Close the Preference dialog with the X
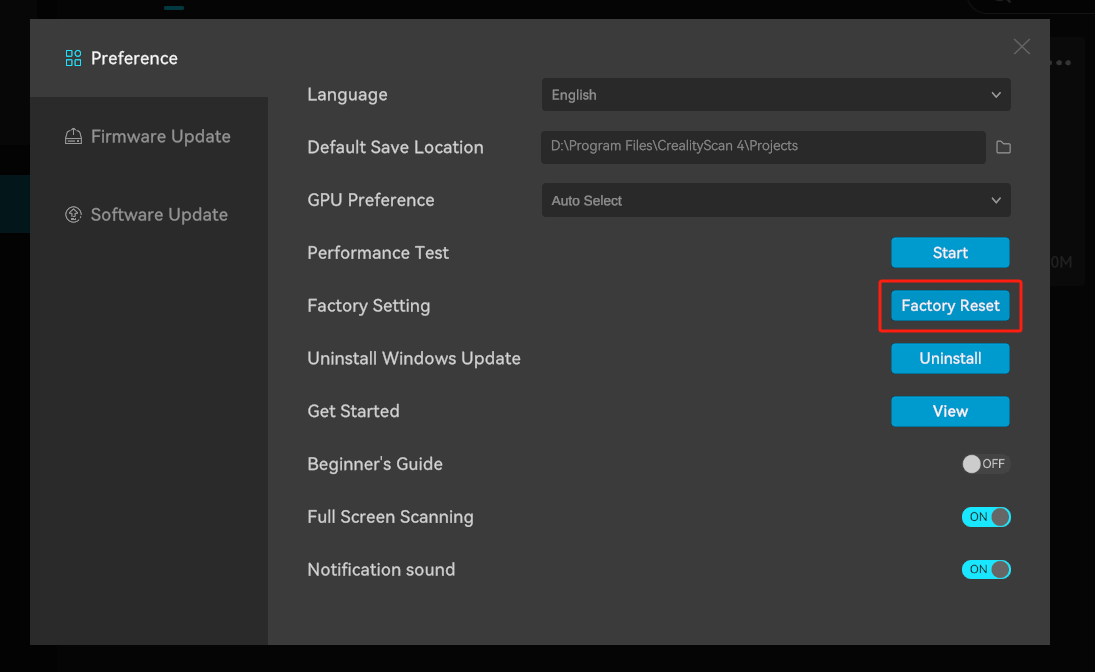1095x672 pixels. click(x=1021, y=47)
